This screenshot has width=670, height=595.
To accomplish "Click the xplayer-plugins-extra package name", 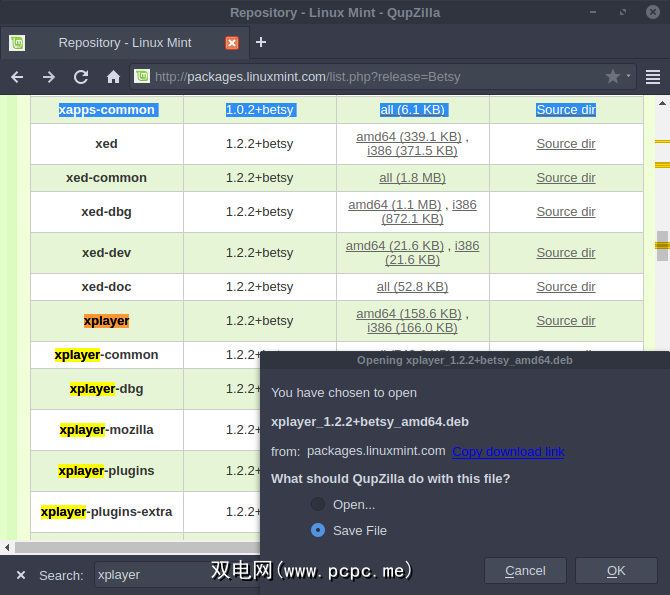I will pos(106,512).
